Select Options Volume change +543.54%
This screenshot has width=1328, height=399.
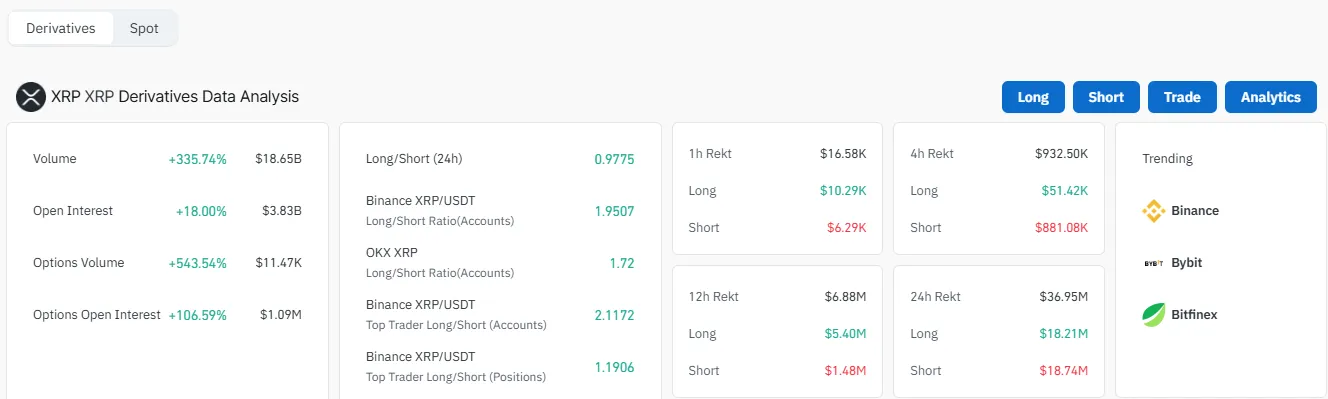[198, 263]
